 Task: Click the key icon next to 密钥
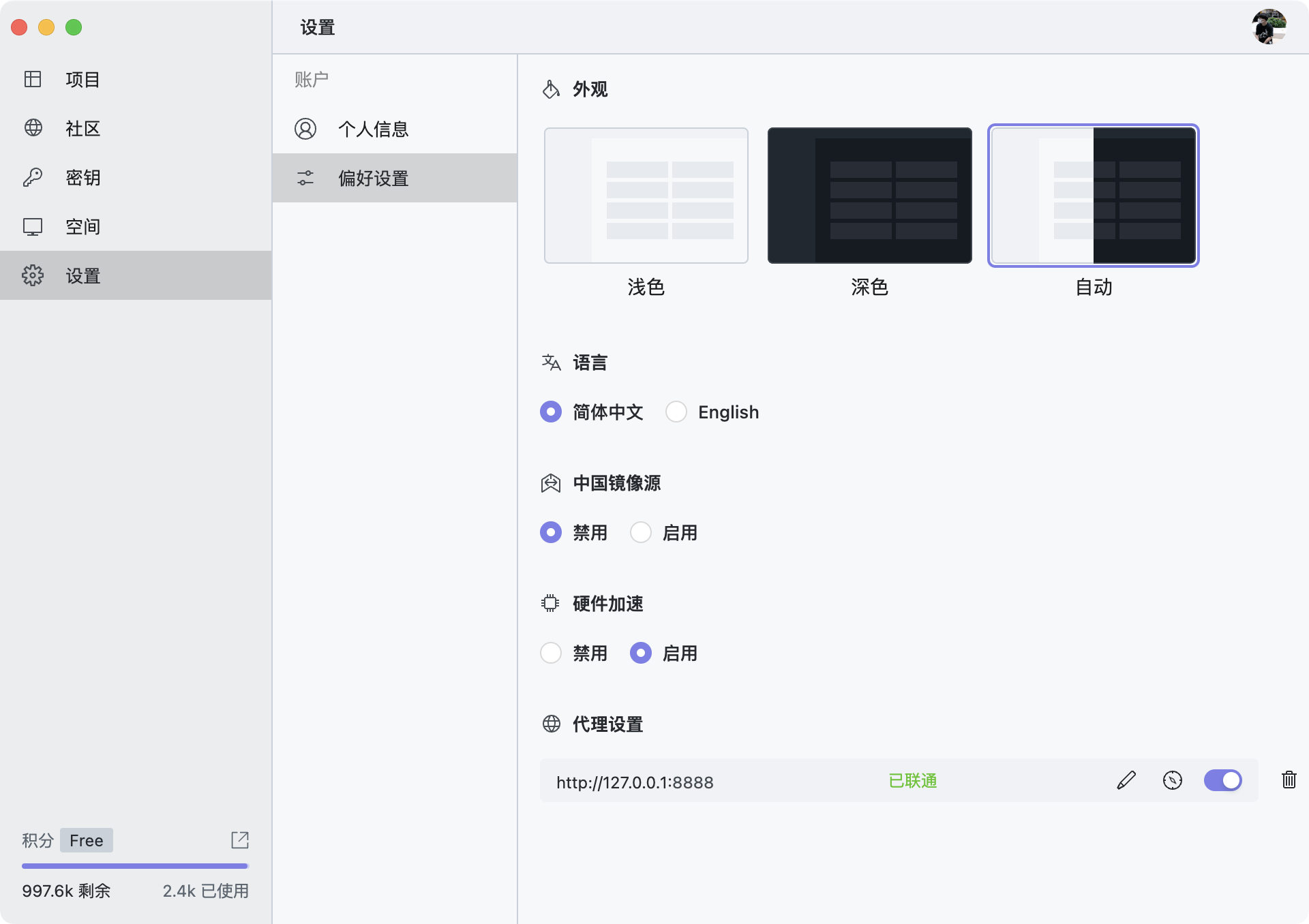click(x=33, y=177)
